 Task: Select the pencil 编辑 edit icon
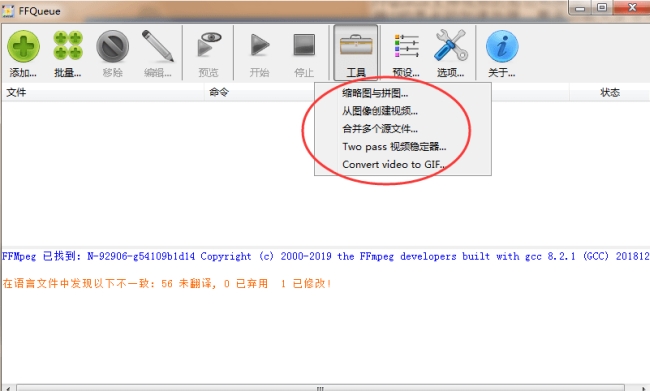tap(158, 46)
